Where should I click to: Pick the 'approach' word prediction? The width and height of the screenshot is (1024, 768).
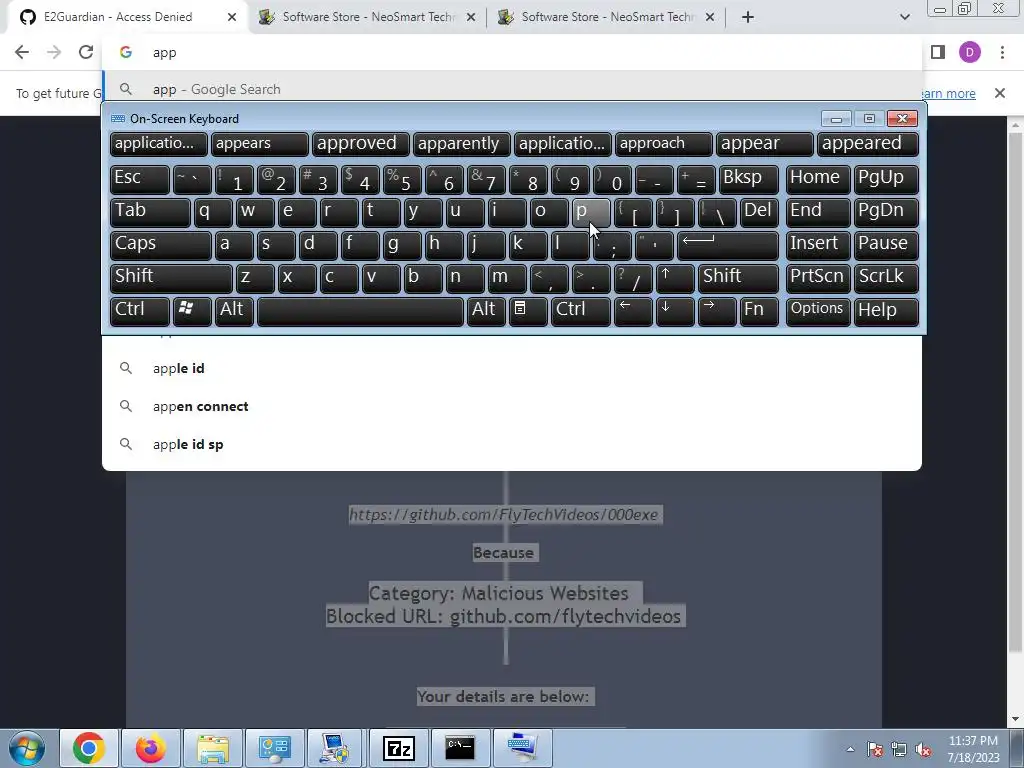tap(664, 144)
